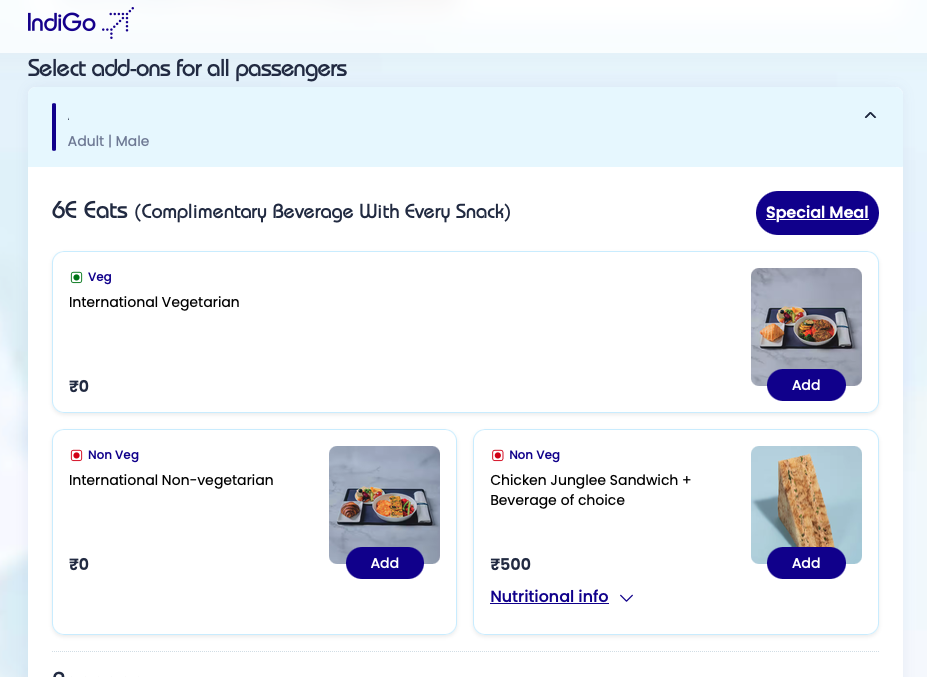Click the ₹500 price on Chicken Junglee Sandwich
The image size is (927, 677).
(510, 564)
